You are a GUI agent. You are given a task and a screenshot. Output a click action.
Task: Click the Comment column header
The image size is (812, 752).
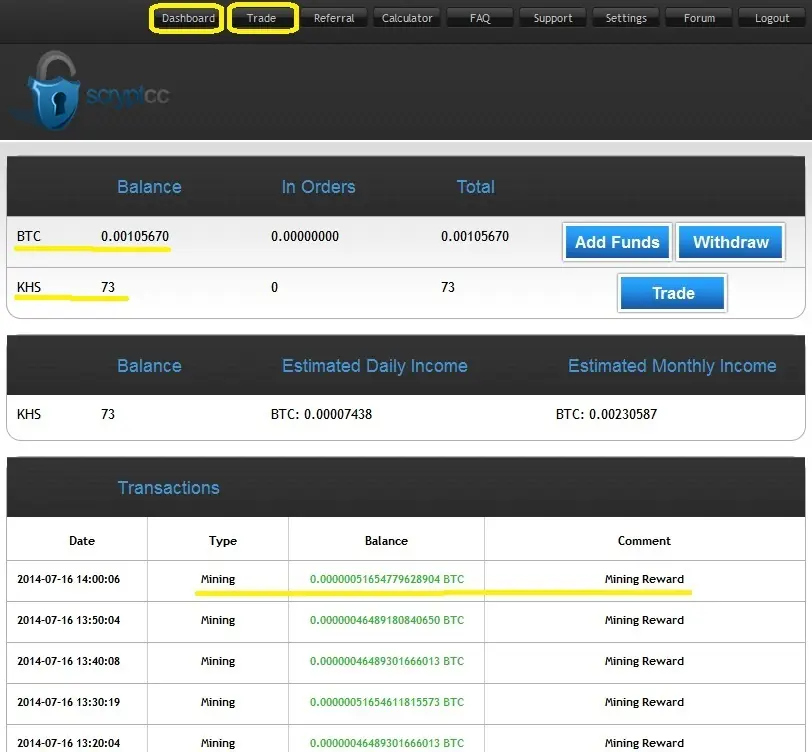[644, 541]
